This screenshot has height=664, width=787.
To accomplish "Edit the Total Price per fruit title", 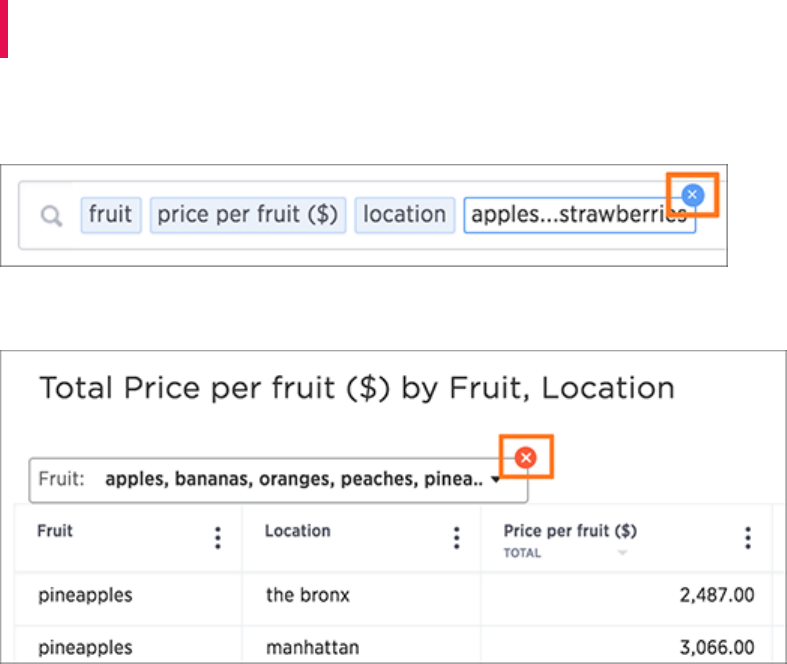I will click(x=357, y=388).
